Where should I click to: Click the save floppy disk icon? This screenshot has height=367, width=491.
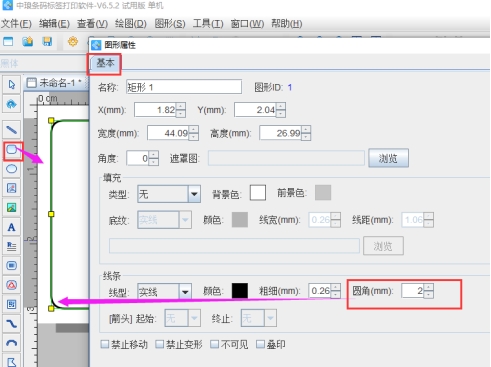[x=47, y=41]
